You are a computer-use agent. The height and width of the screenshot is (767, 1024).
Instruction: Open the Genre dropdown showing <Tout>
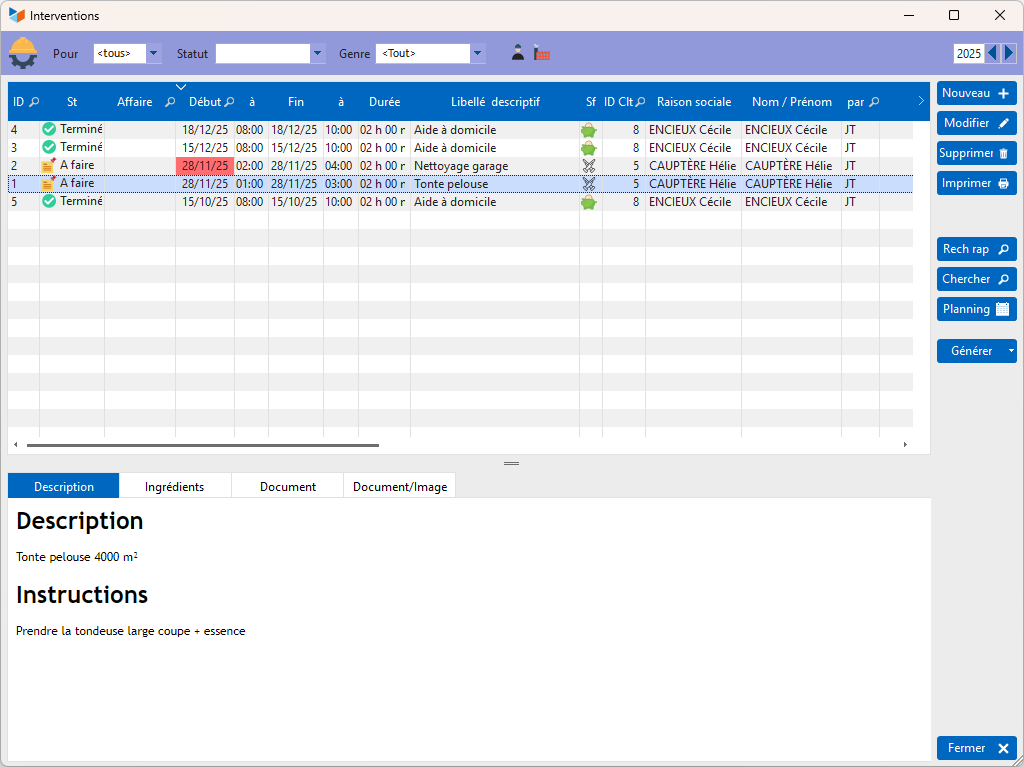click(x=477, y=53)
